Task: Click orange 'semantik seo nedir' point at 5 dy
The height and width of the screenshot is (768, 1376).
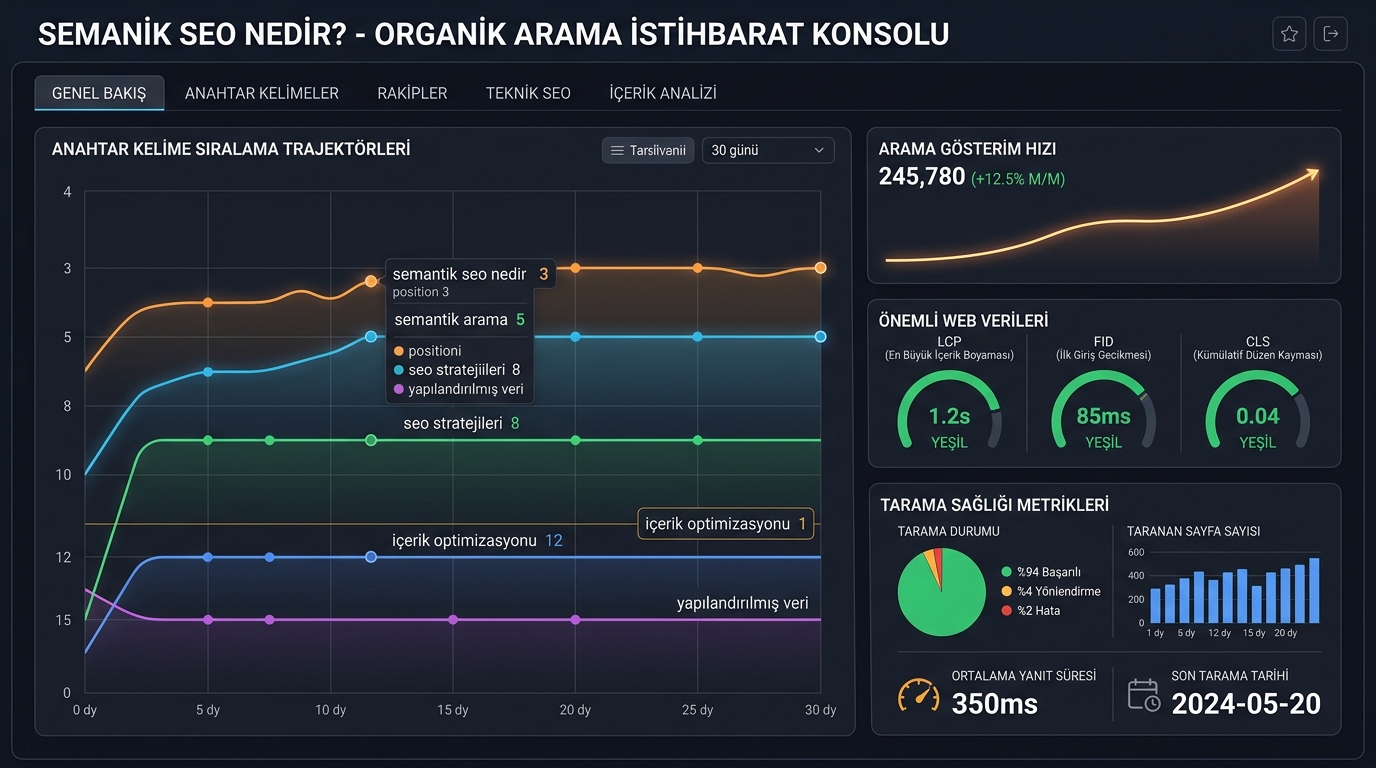Action: pos(208,302)
